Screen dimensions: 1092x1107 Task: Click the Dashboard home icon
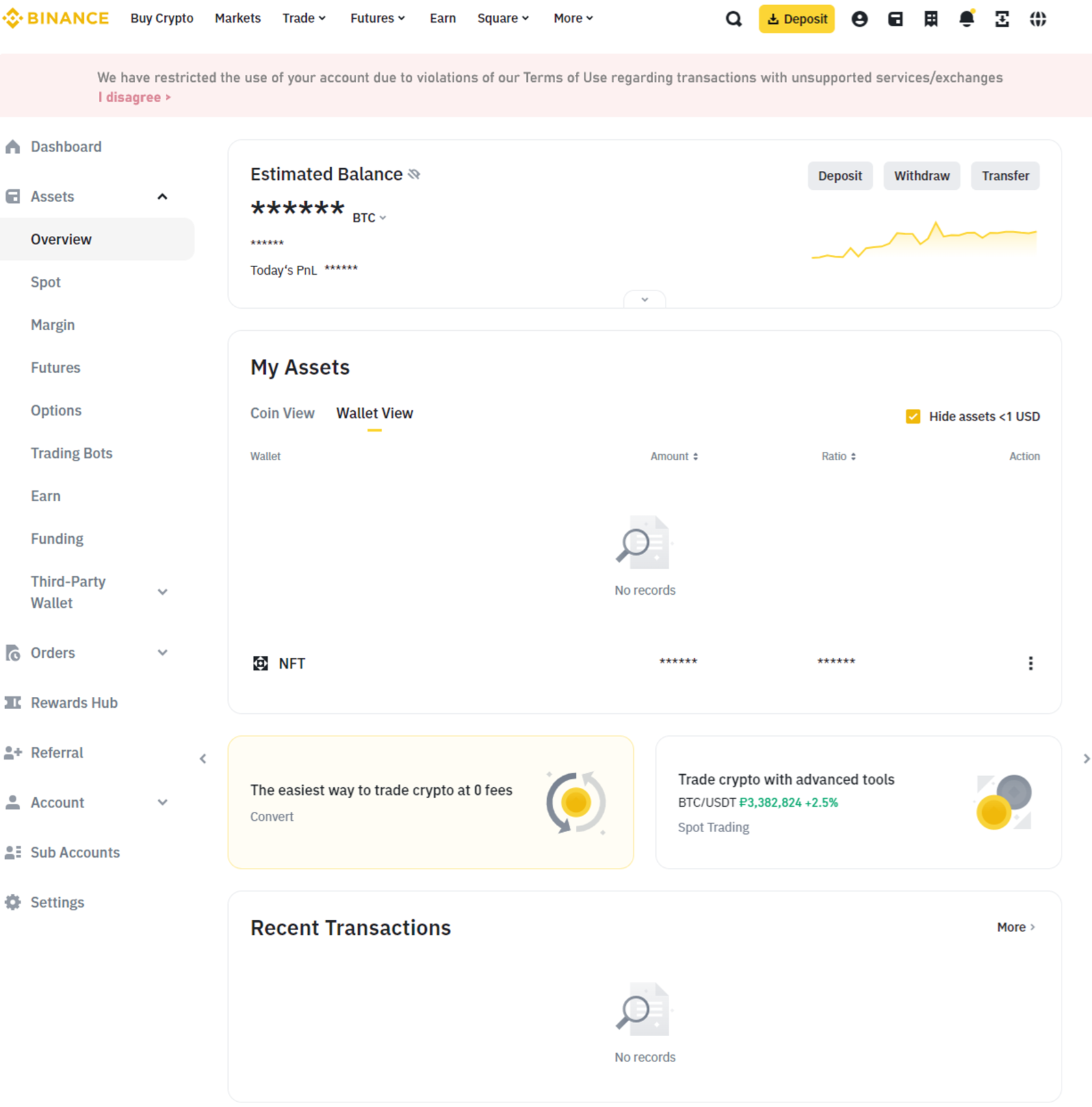[13, 147]
